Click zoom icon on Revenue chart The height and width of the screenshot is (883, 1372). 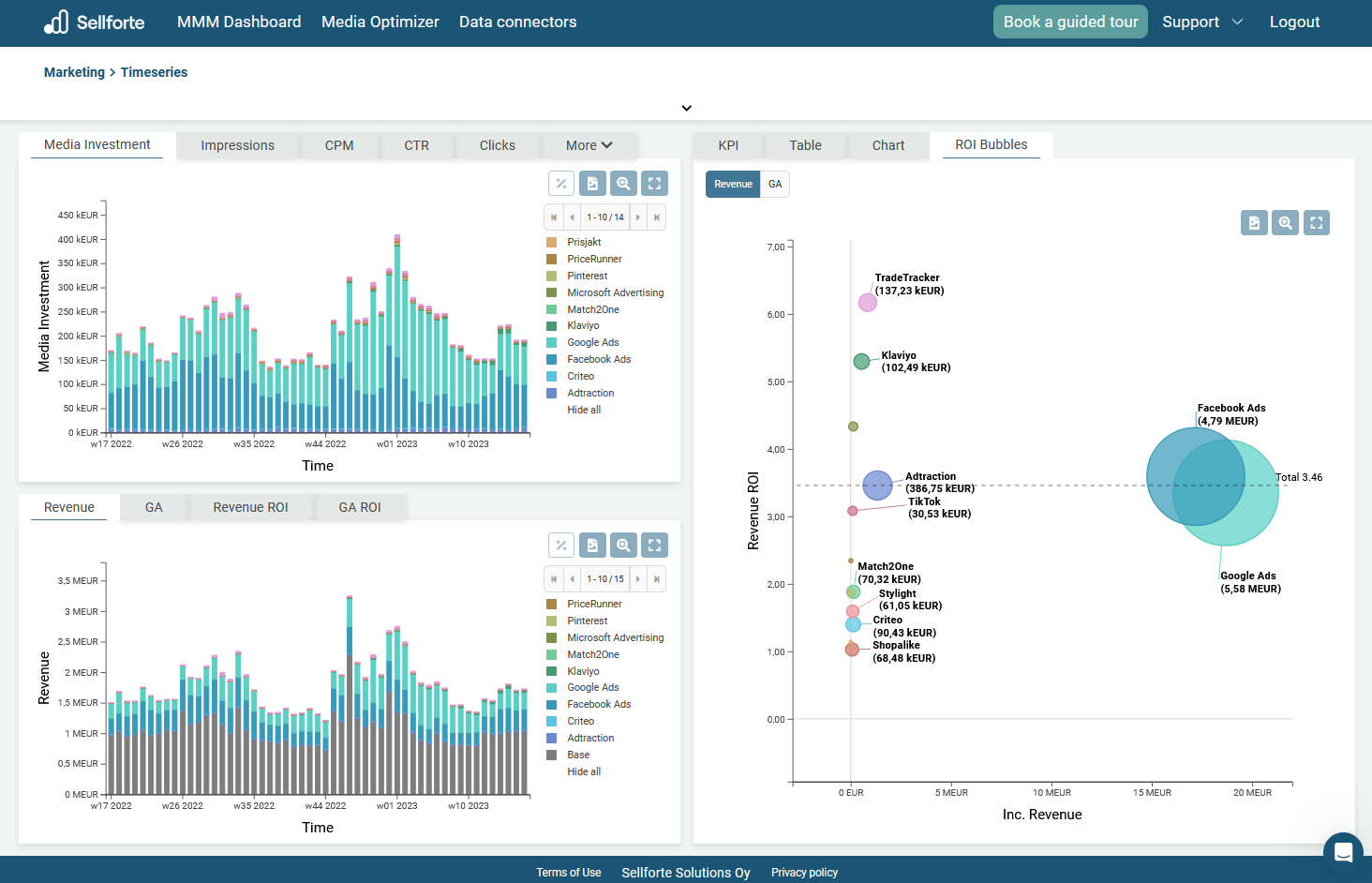click(x=623, y=546)
